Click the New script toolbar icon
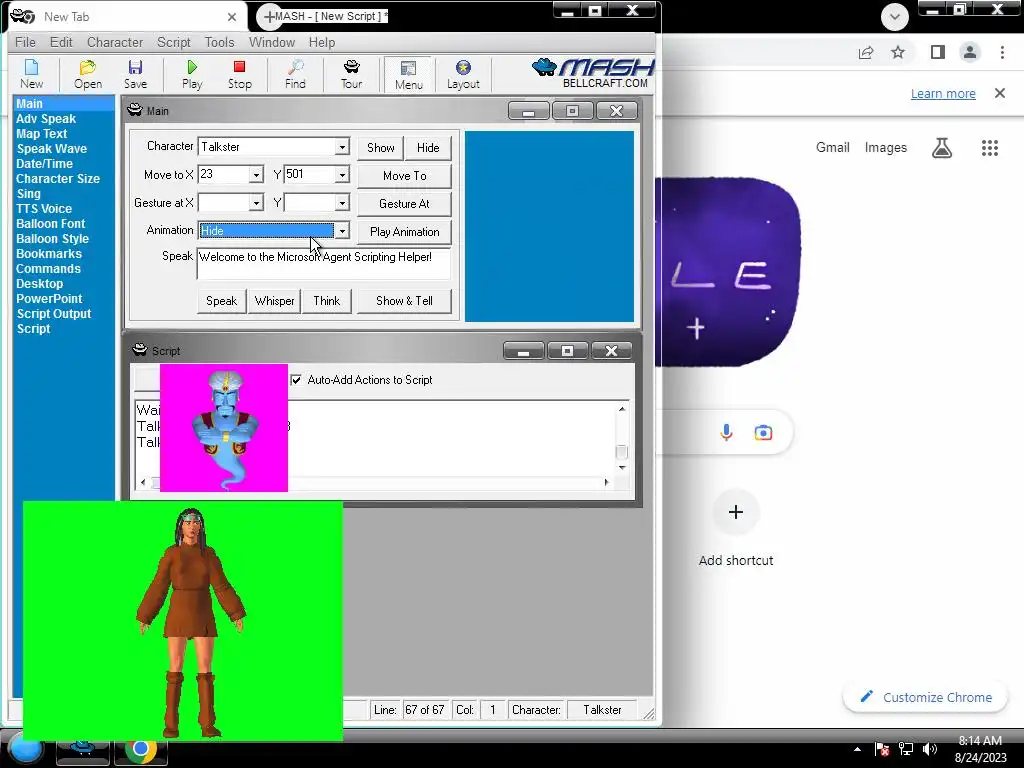The width and height of the screenshot is (1024, 768). pos(31,74)
